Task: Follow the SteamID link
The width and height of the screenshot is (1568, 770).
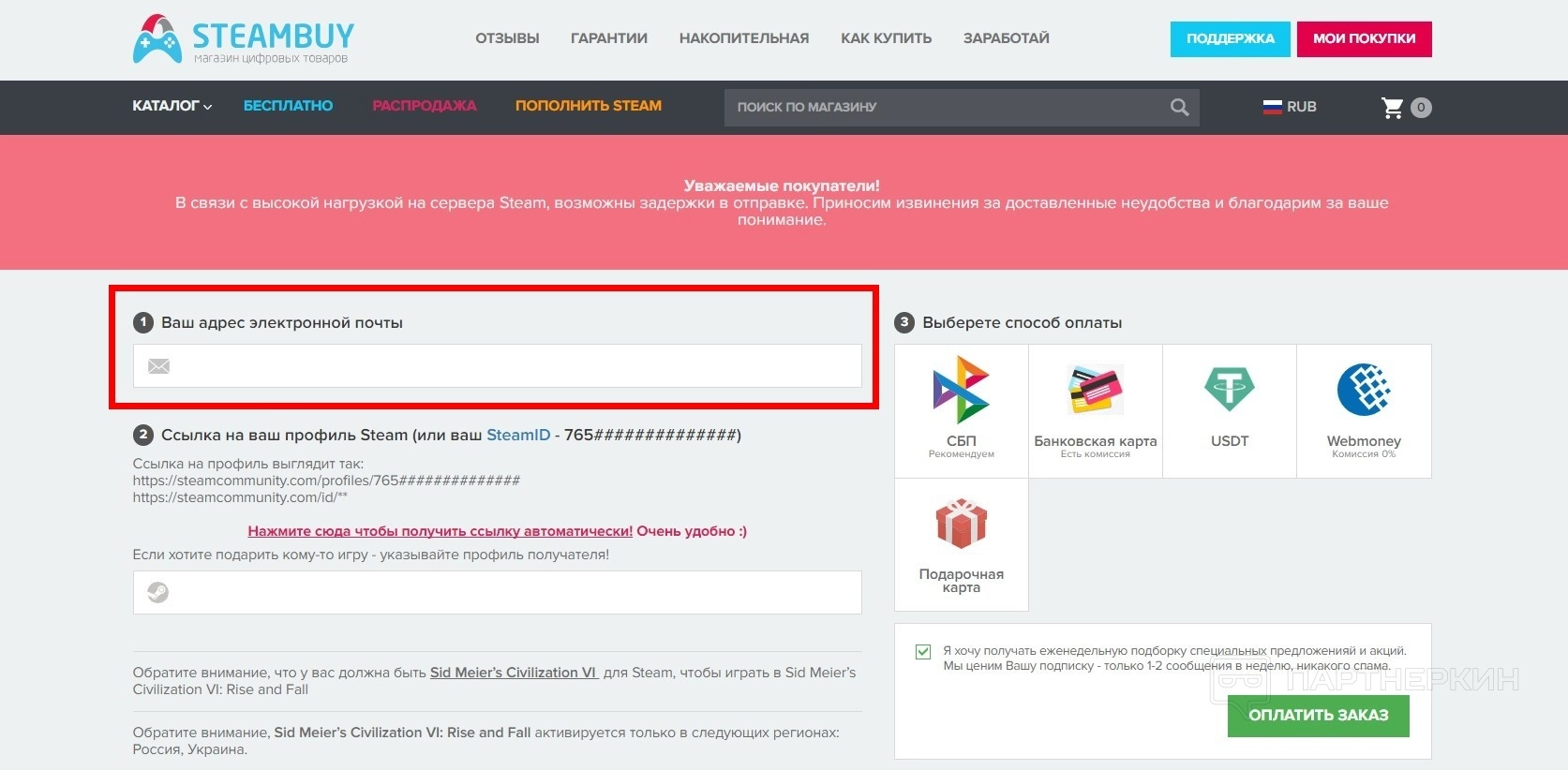Action: click(x=518, y=435)
